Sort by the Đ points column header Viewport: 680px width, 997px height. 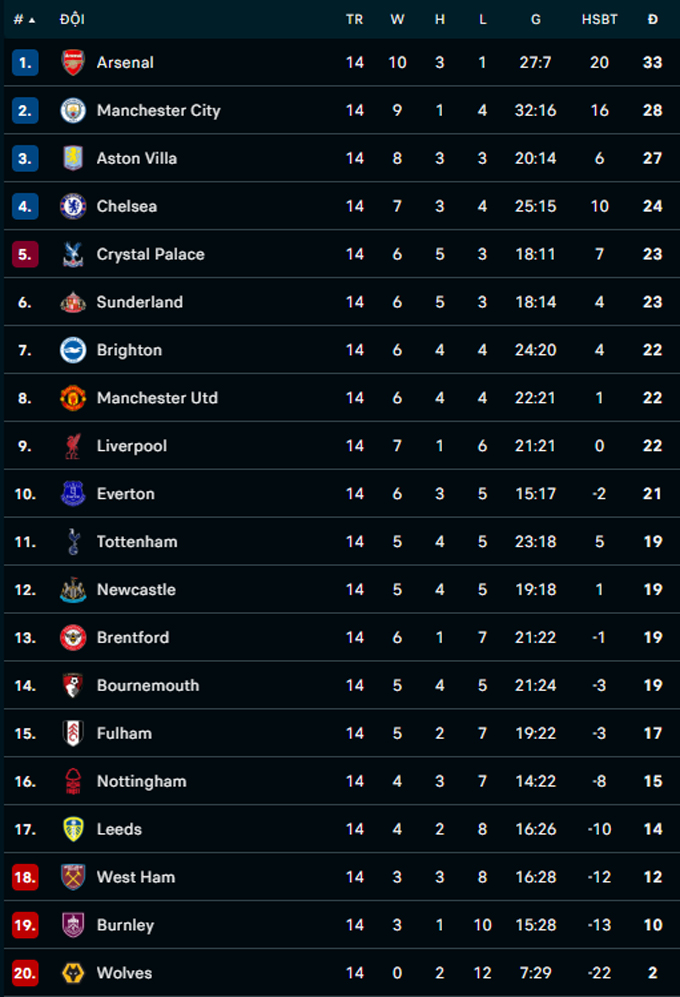[x=652, y=19]
